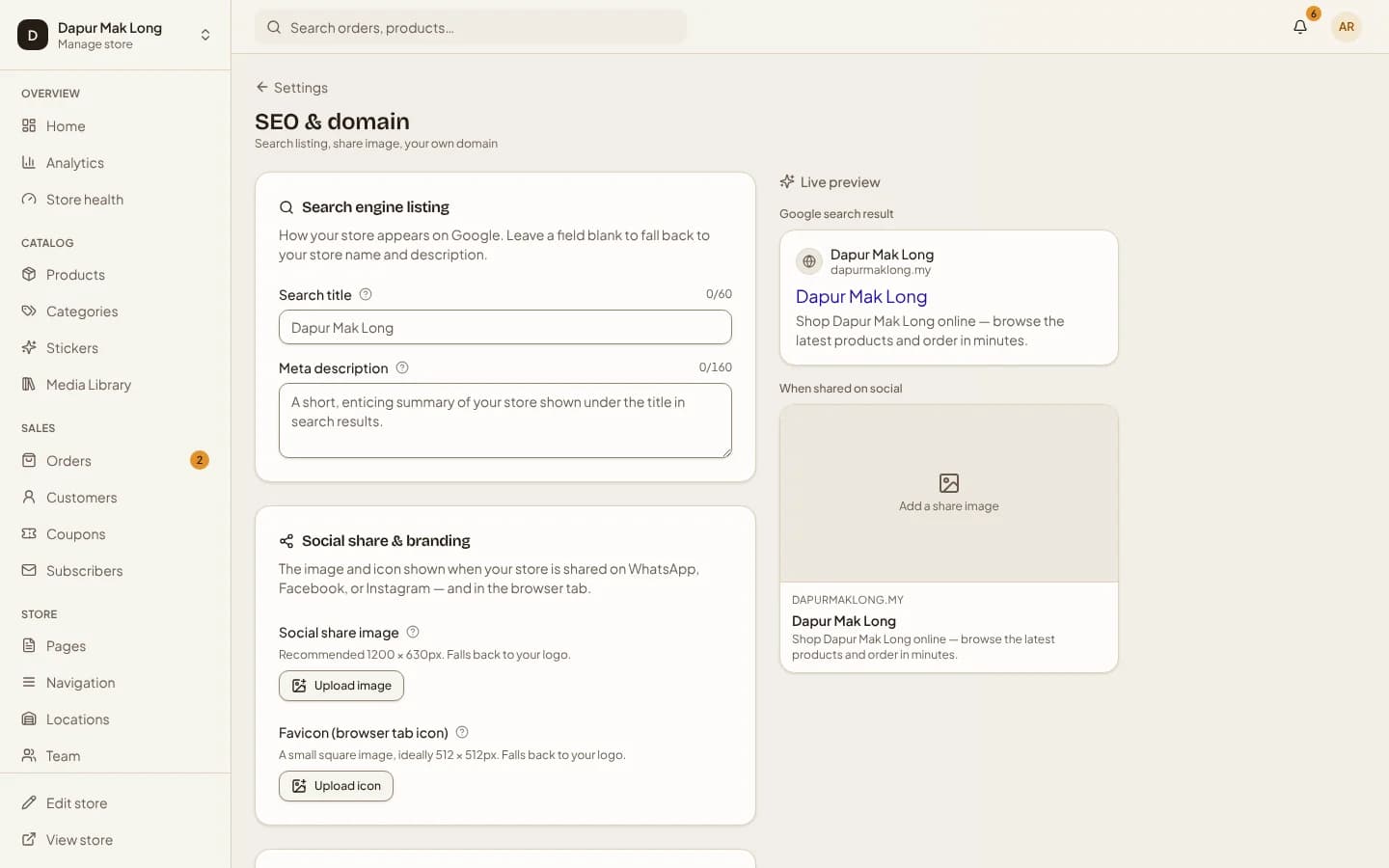Screen dimensions: 1389x868
Task: Open Home in the sidebar
Action: (x=115, y=126)
